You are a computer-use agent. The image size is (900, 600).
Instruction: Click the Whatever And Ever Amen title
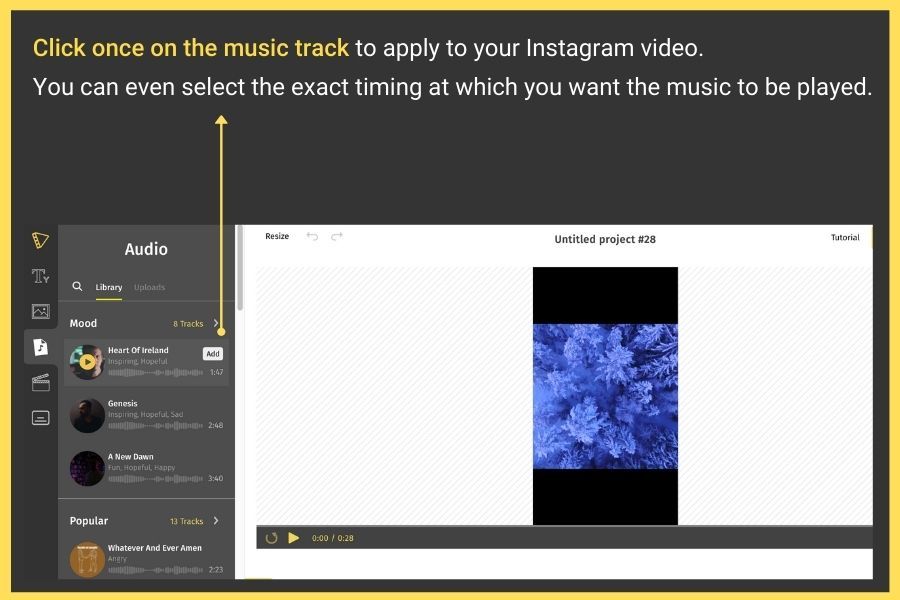point(154,548)
